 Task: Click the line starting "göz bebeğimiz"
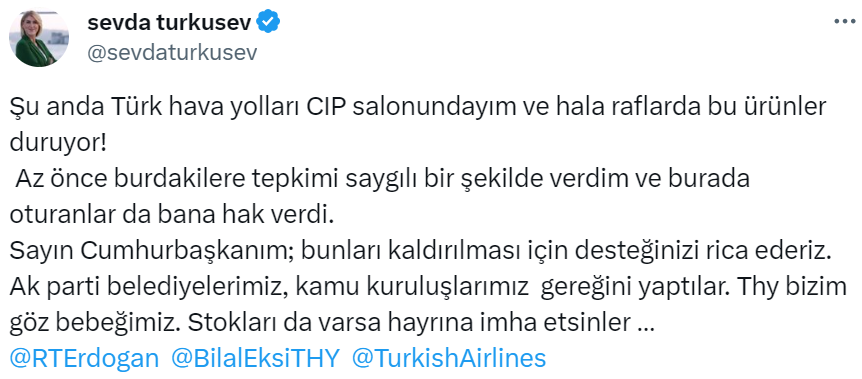point(332,323)
